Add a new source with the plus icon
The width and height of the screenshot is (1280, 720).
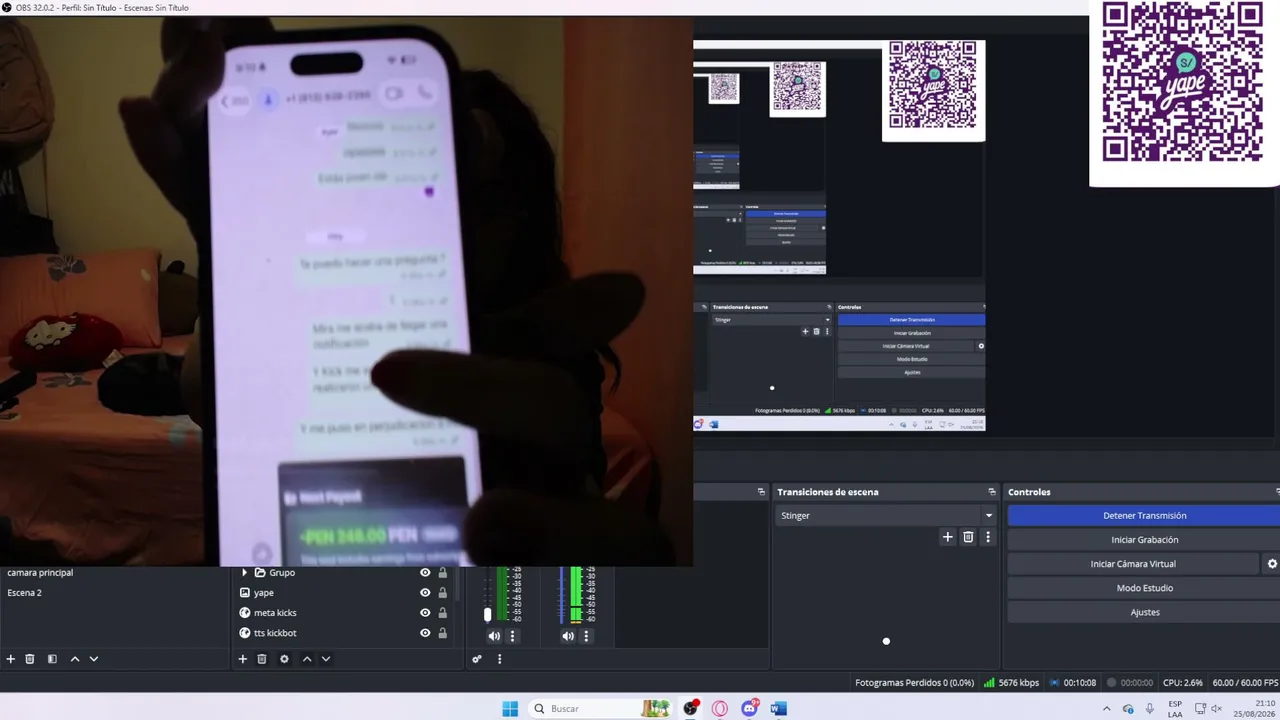242,659
